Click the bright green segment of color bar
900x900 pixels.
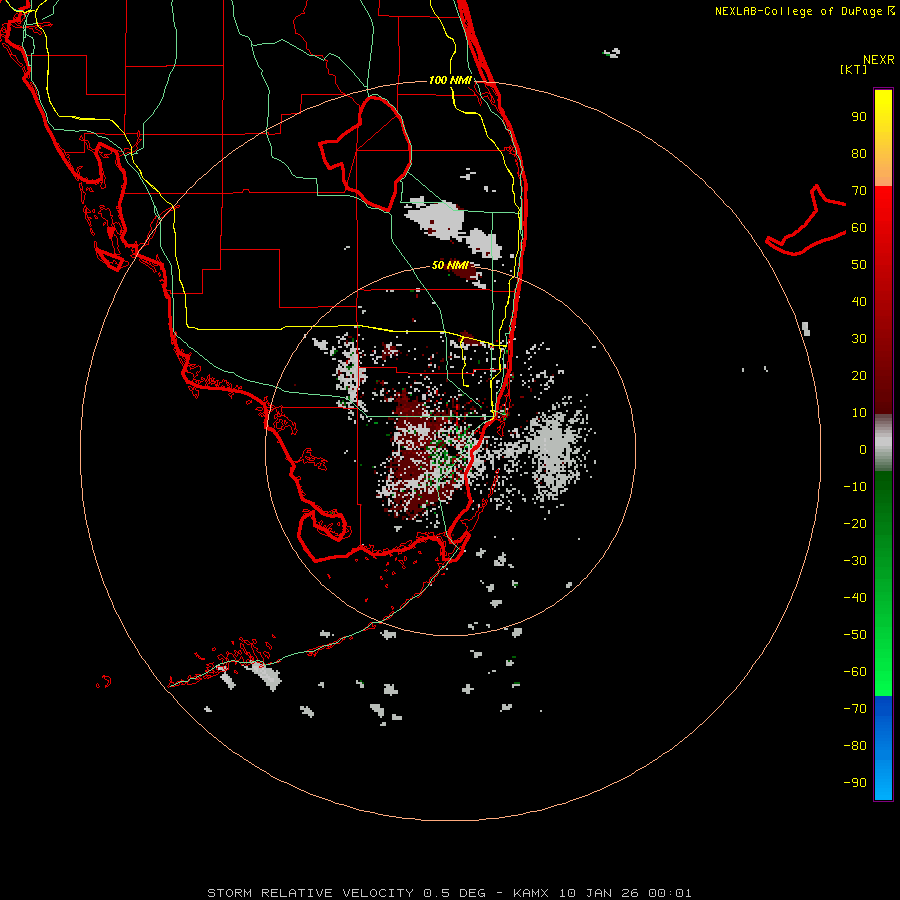tap(883, 584)
